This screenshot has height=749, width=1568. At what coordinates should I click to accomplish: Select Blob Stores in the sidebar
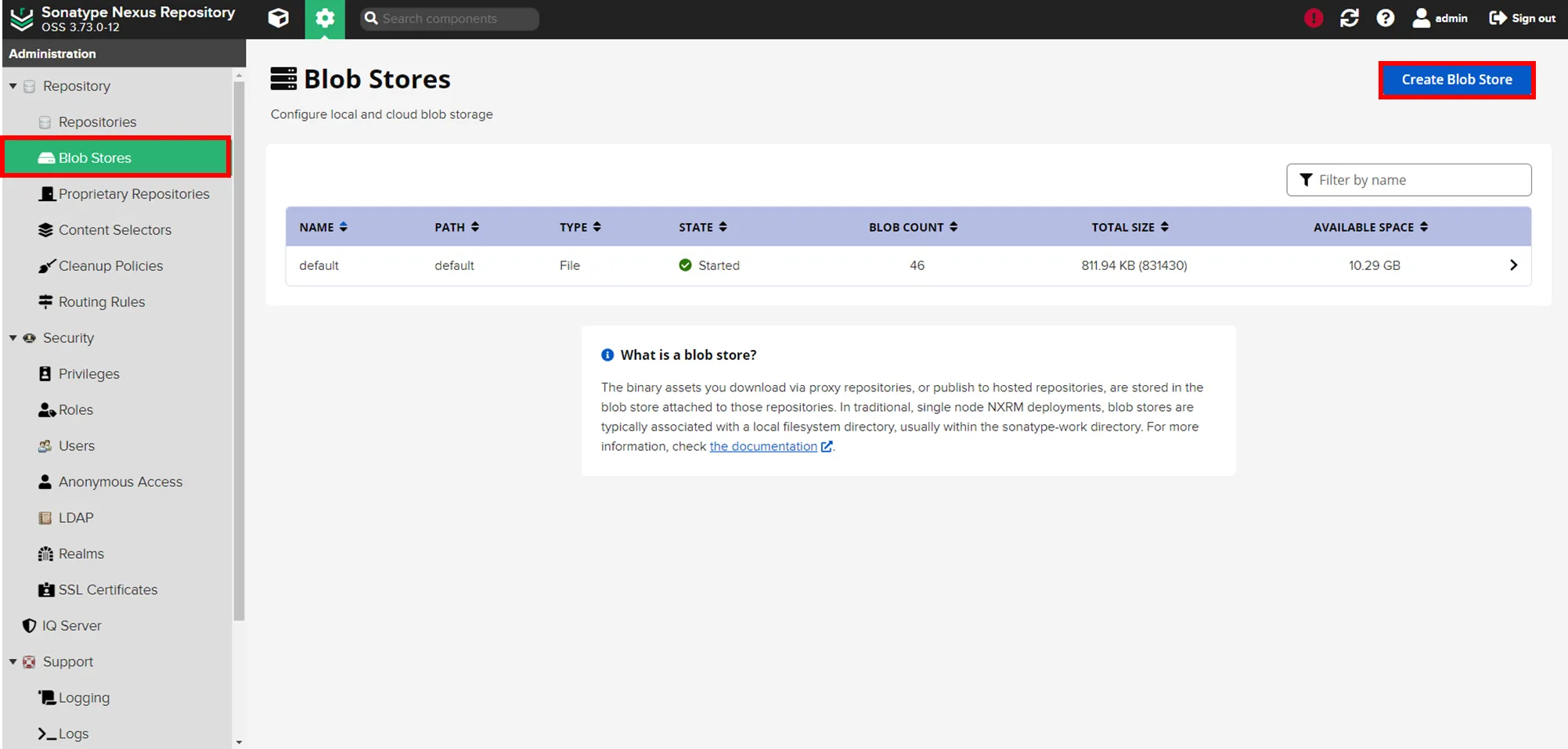(117, 158)
